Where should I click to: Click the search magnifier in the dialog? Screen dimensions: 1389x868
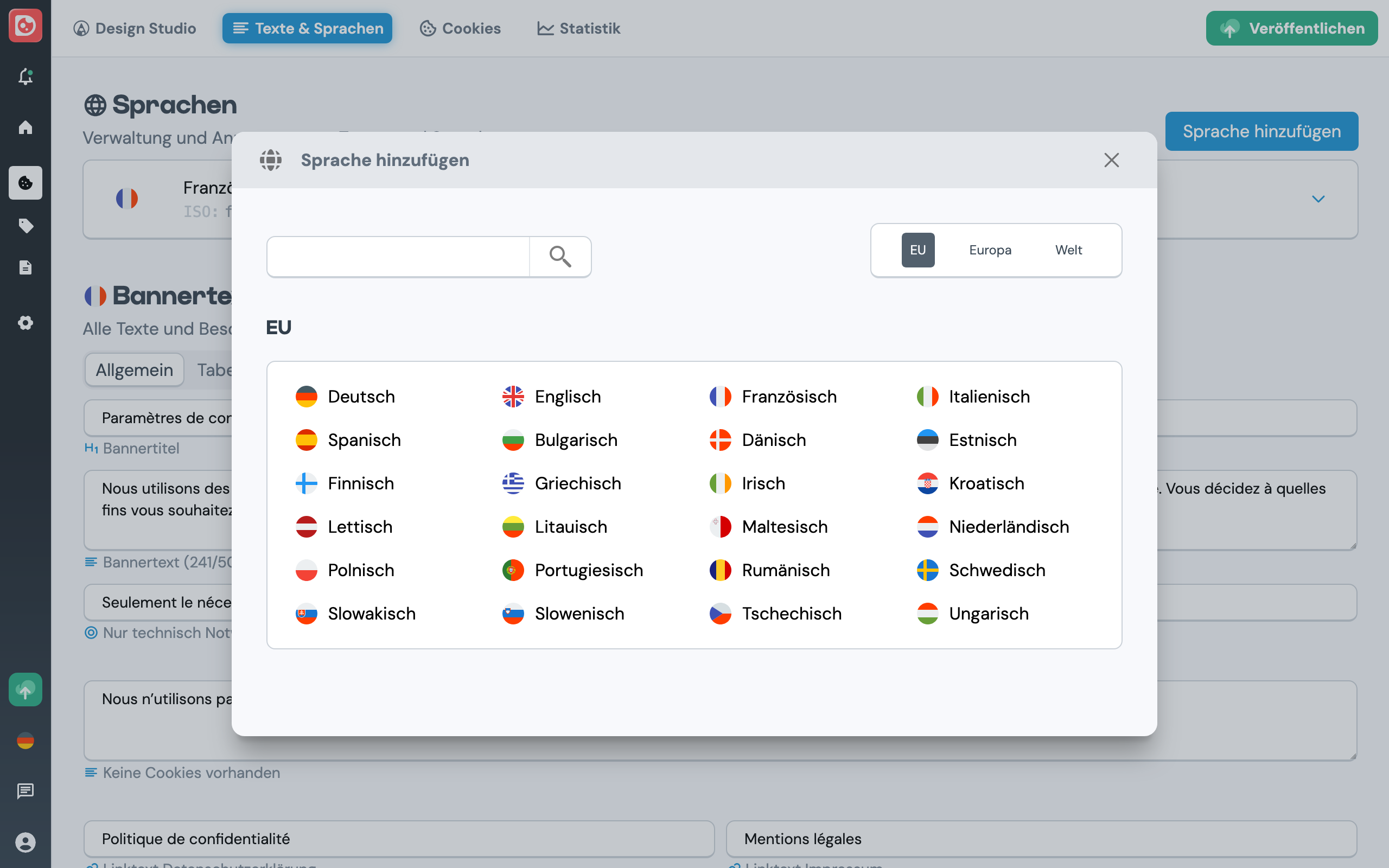coord(559,257)
